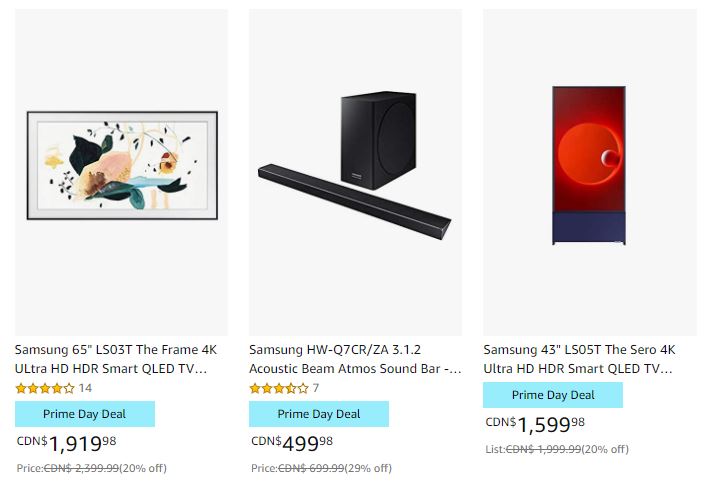Open the 7 reviews count link

click(x=315, y=388)
